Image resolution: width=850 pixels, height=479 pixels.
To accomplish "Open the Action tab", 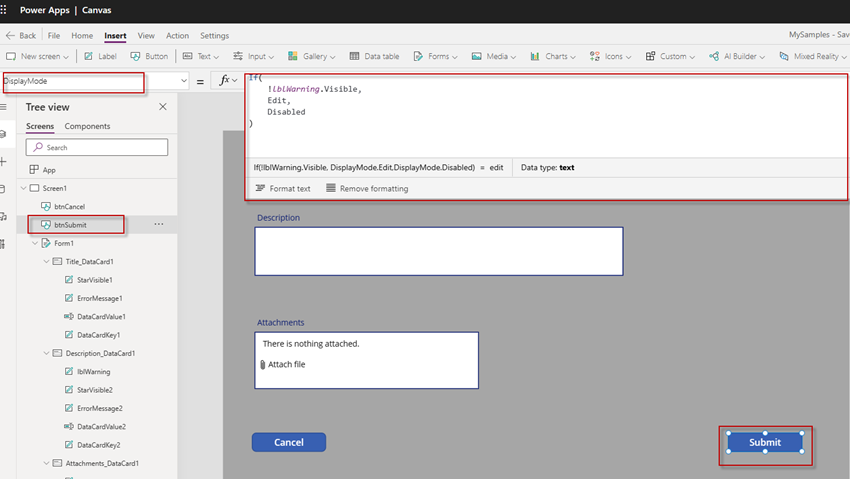I will click(x=177, y=36).
